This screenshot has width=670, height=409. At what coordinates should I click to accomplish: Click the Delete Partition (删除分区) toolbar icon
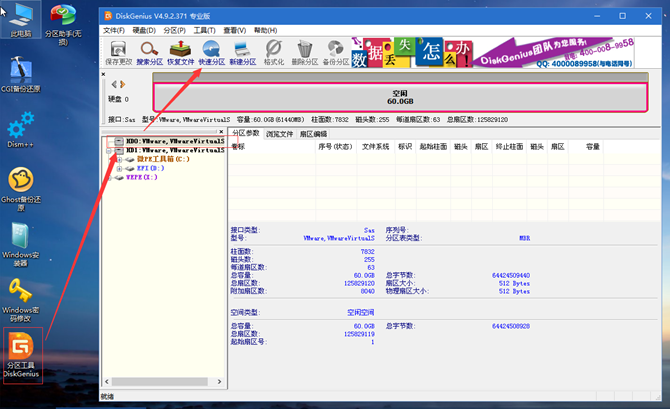[x=305, y=53]
